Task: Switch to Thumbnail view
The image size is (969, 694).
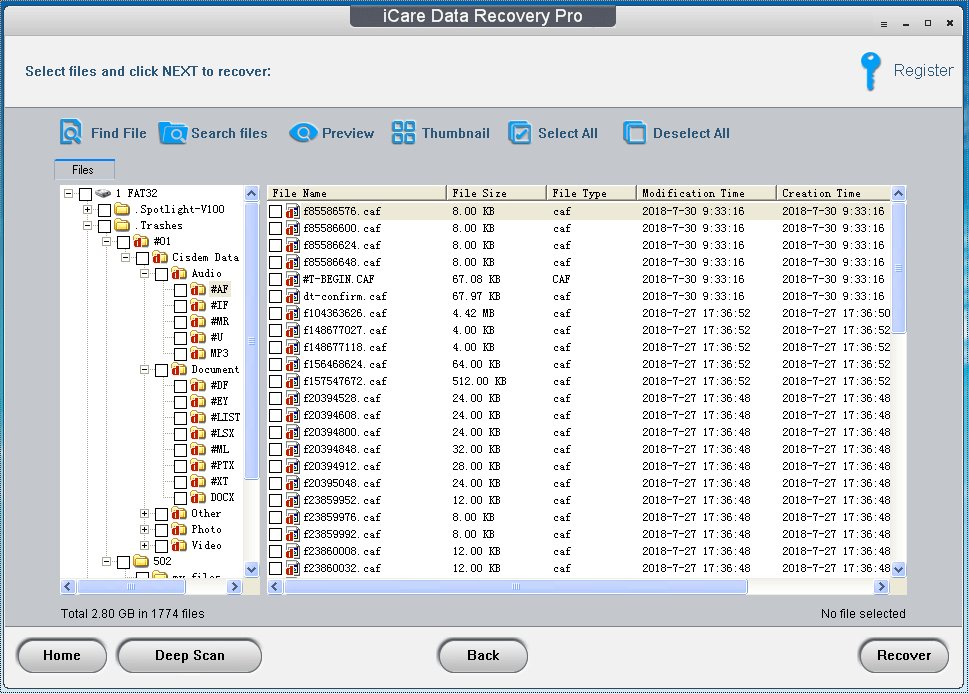Action: point(404,132)
